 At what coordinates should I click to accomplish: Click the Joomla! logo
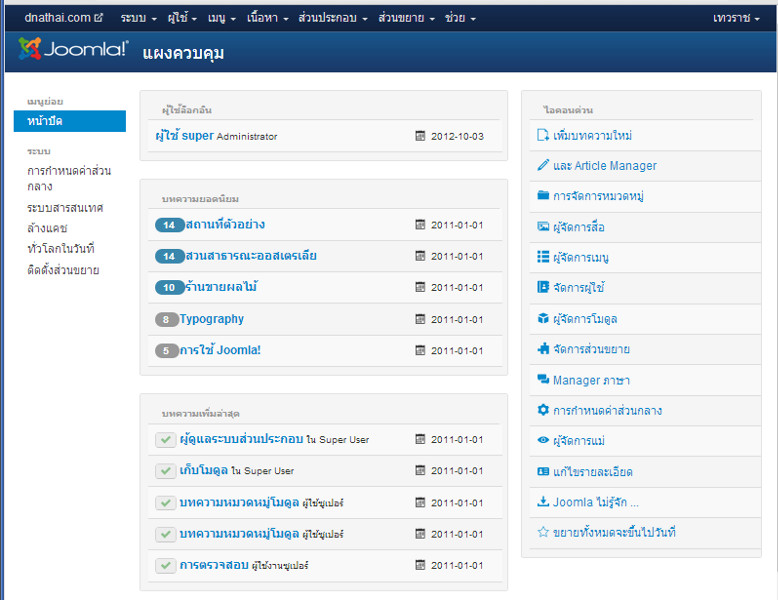(73, 49)
